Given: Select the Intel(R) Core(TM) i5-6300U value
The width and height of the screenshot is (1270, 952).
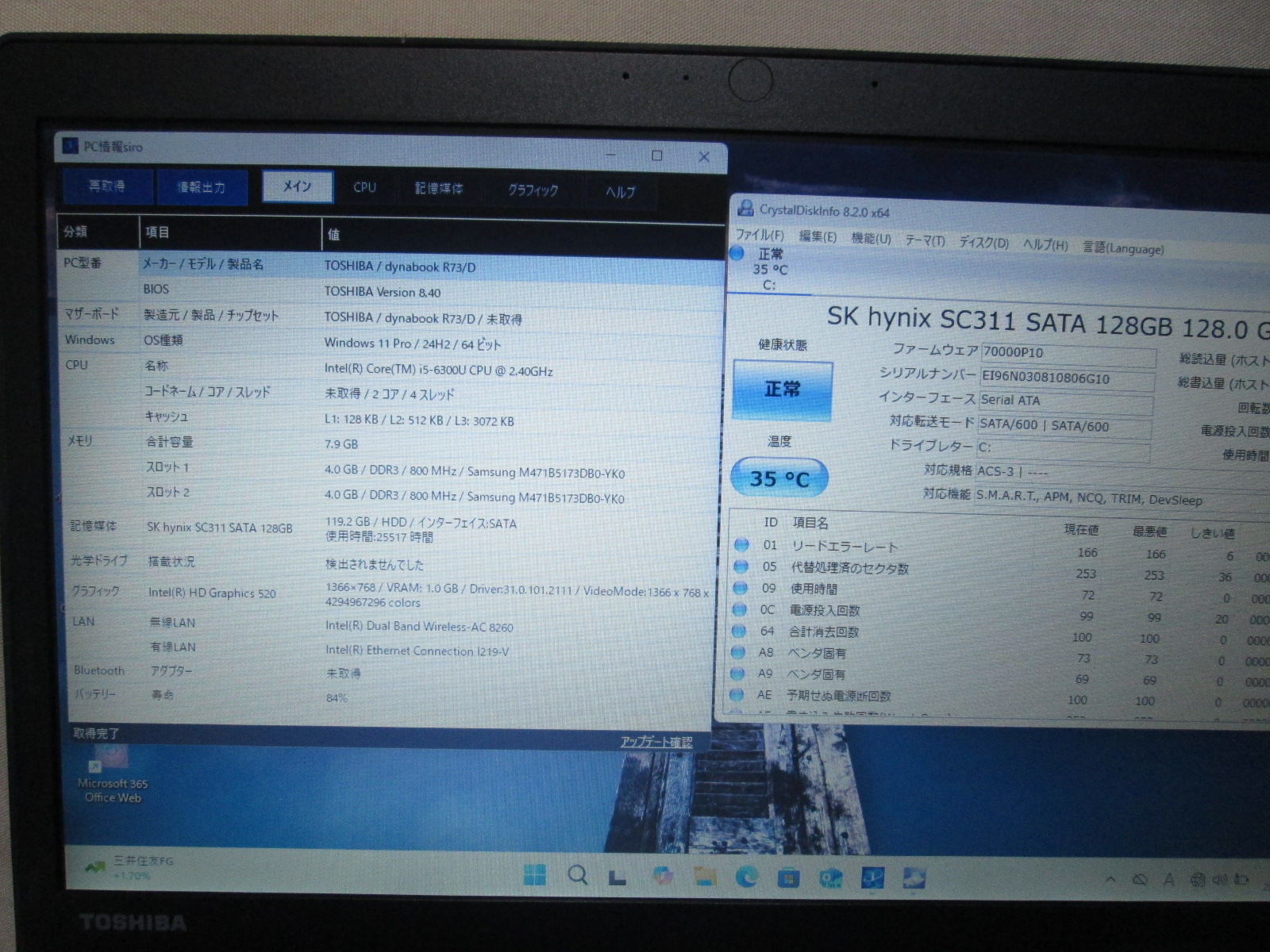Looking at the screenshot, I should (x=439, y=370).
